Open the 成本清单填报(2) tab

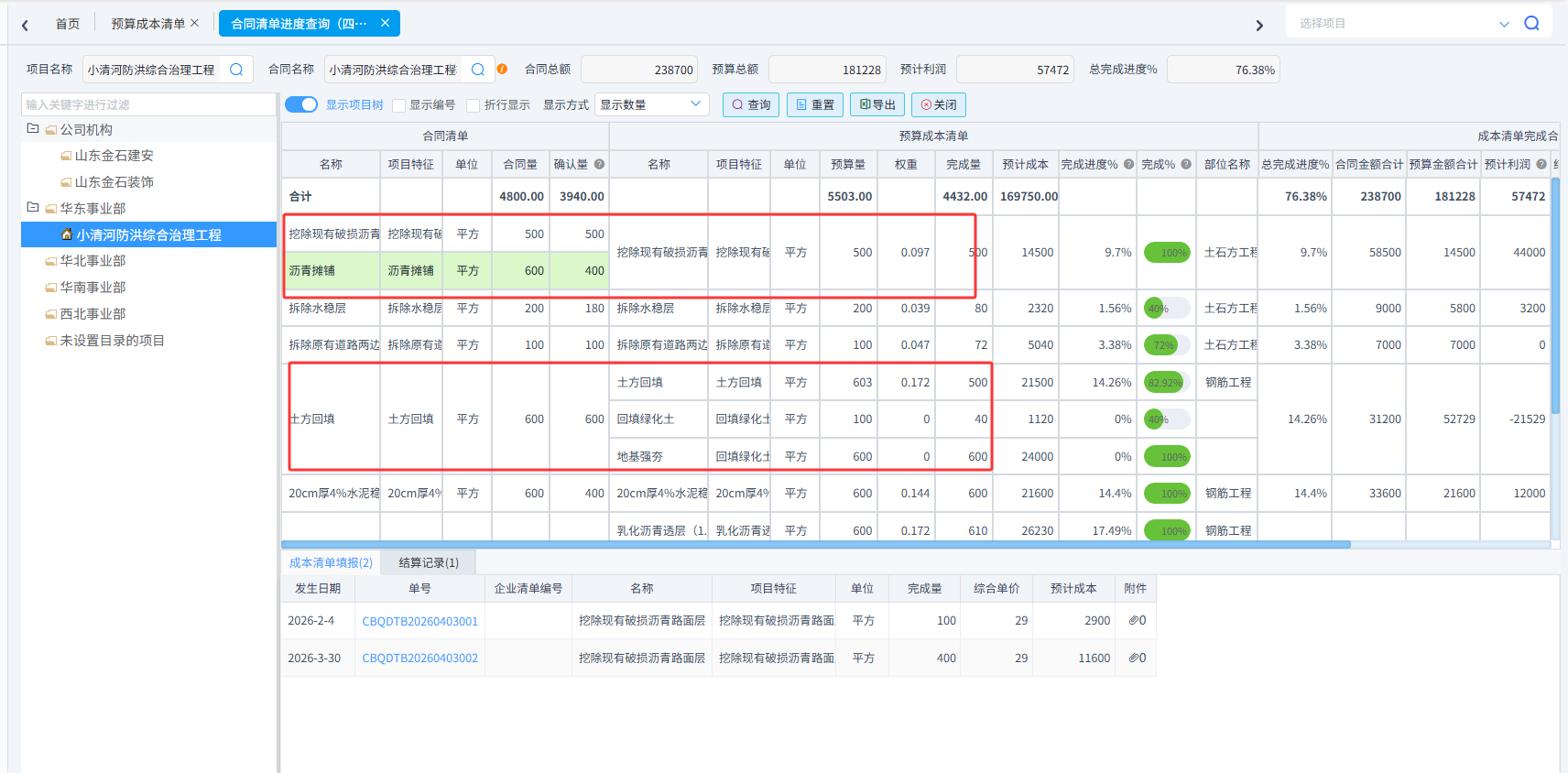tap(331, 562)
